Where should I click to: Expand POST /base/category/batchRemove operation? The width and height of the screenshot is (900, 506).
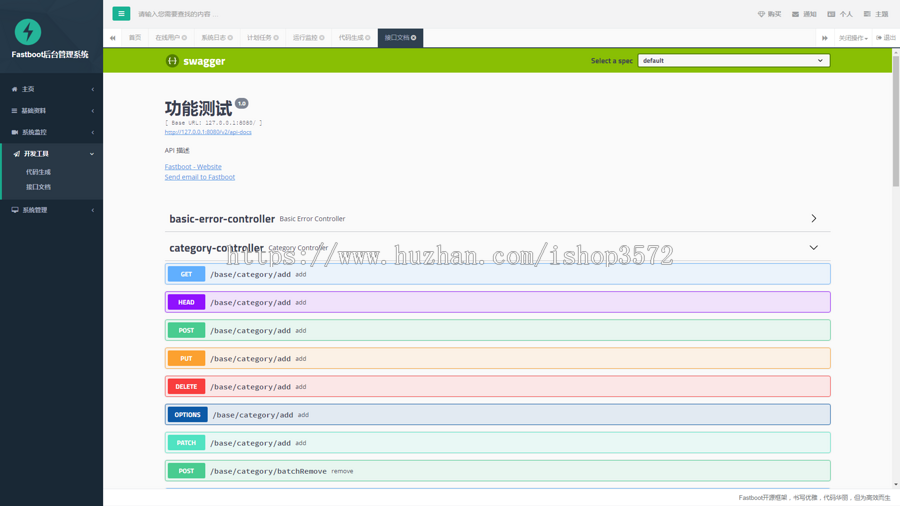498,471
